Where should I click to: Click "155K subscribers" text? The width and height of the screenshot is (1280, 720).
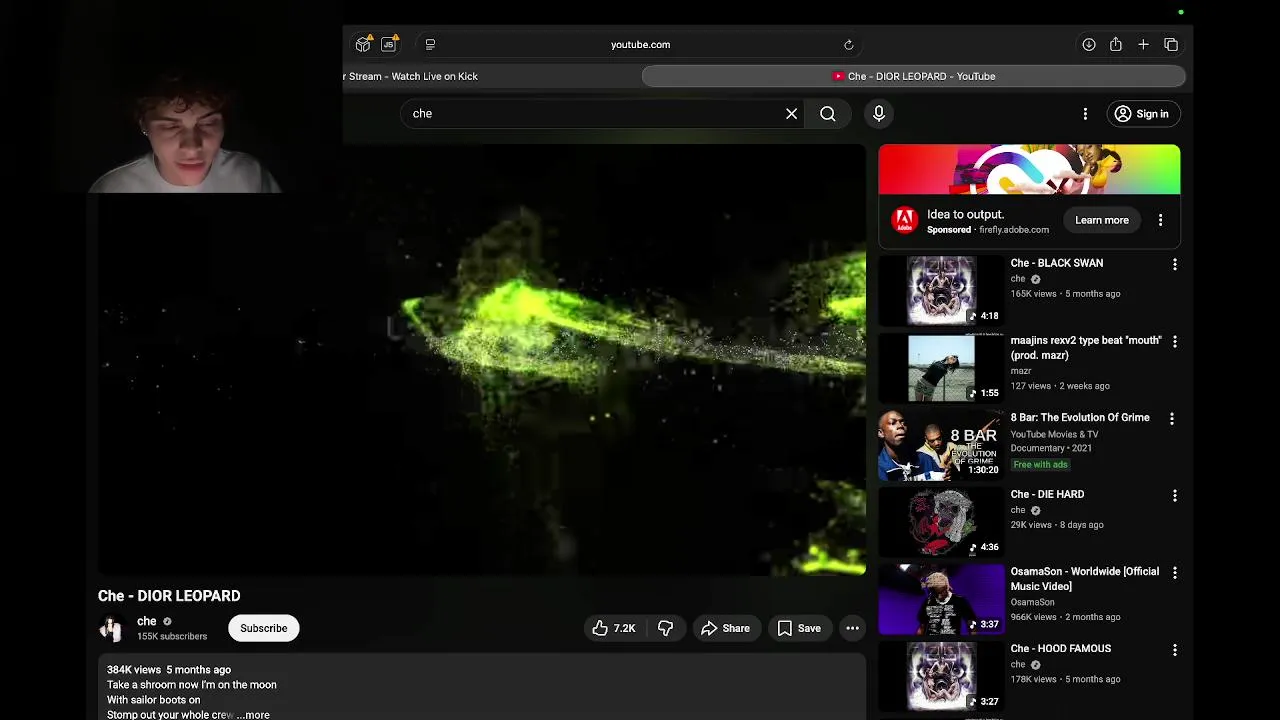(172, 636)
